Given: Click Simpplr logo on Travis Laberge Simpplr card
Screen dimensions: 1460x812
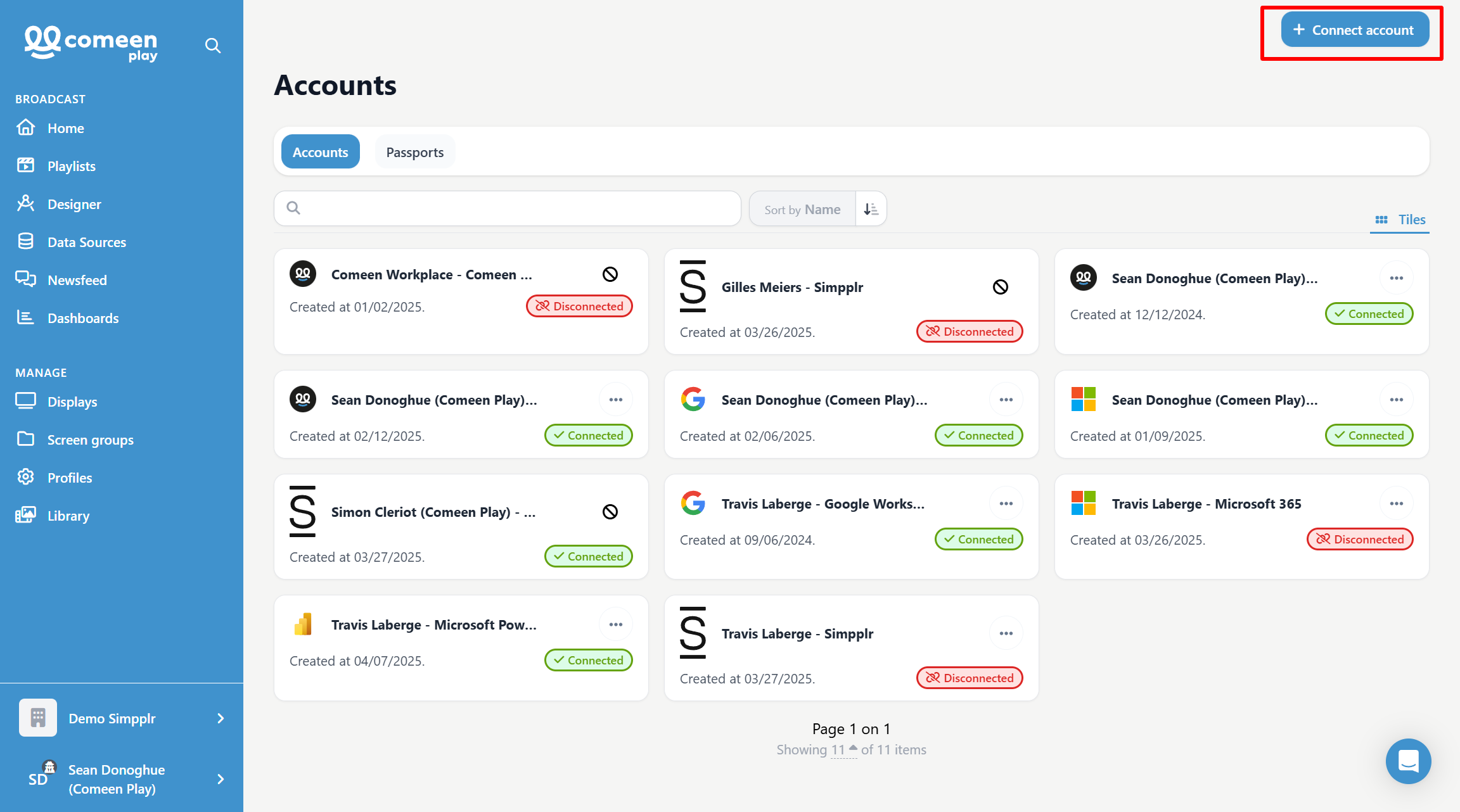Looking at the screenshot, I should (x=693, y=633).
